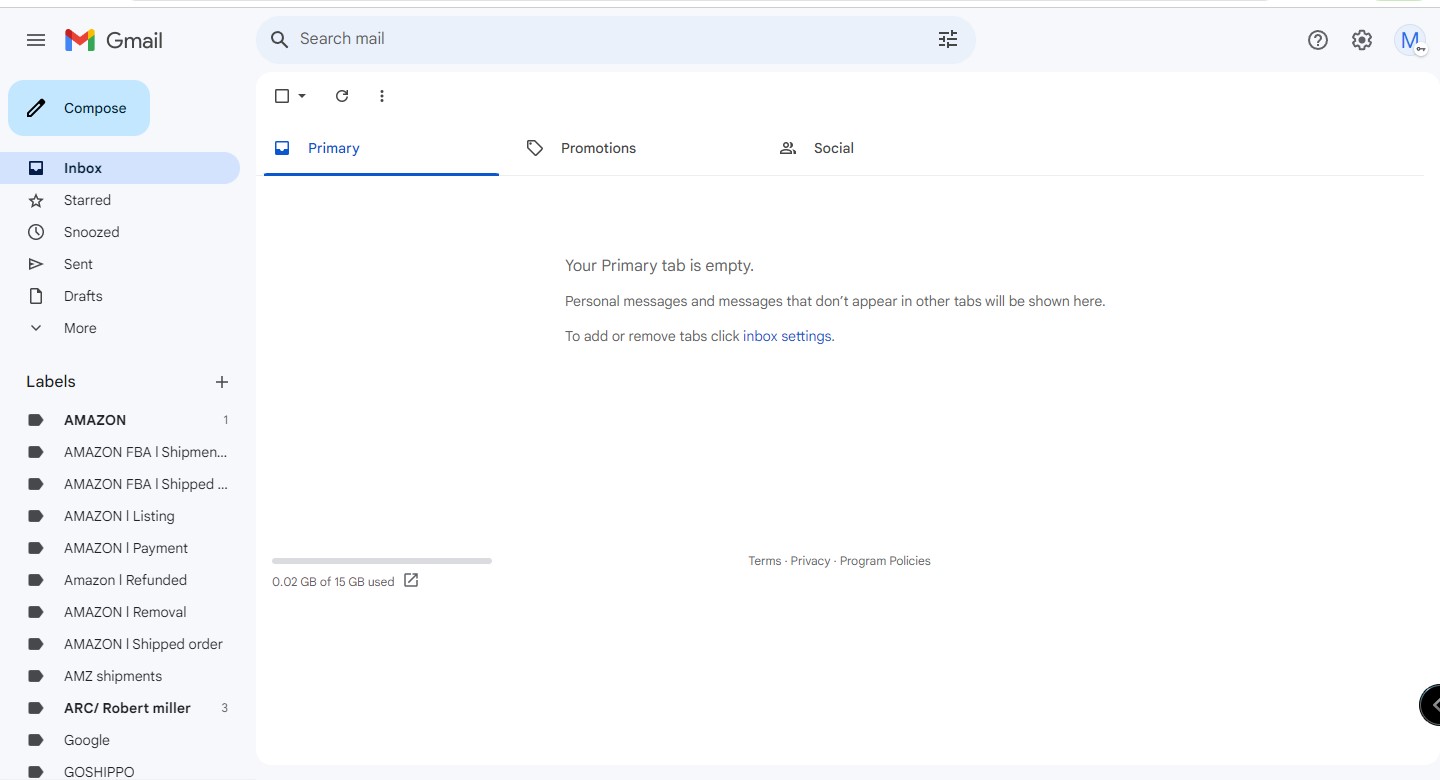The width and height of the screenshot is (1440, 780).
Task: Open the AMAZON label
Action: (120, 420)
